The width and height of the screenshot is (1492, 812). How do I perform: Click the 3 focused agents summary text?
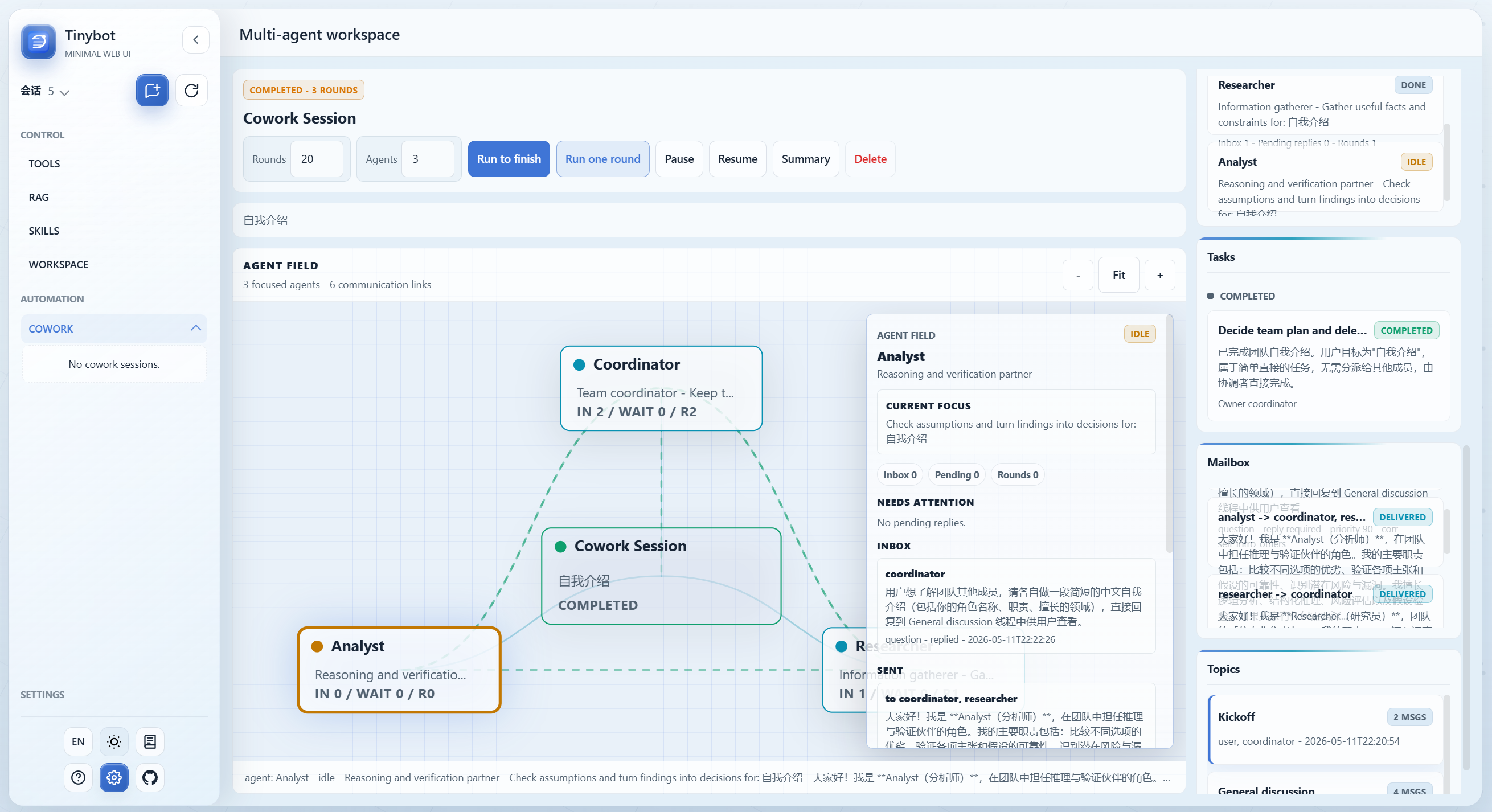point(337,284)
